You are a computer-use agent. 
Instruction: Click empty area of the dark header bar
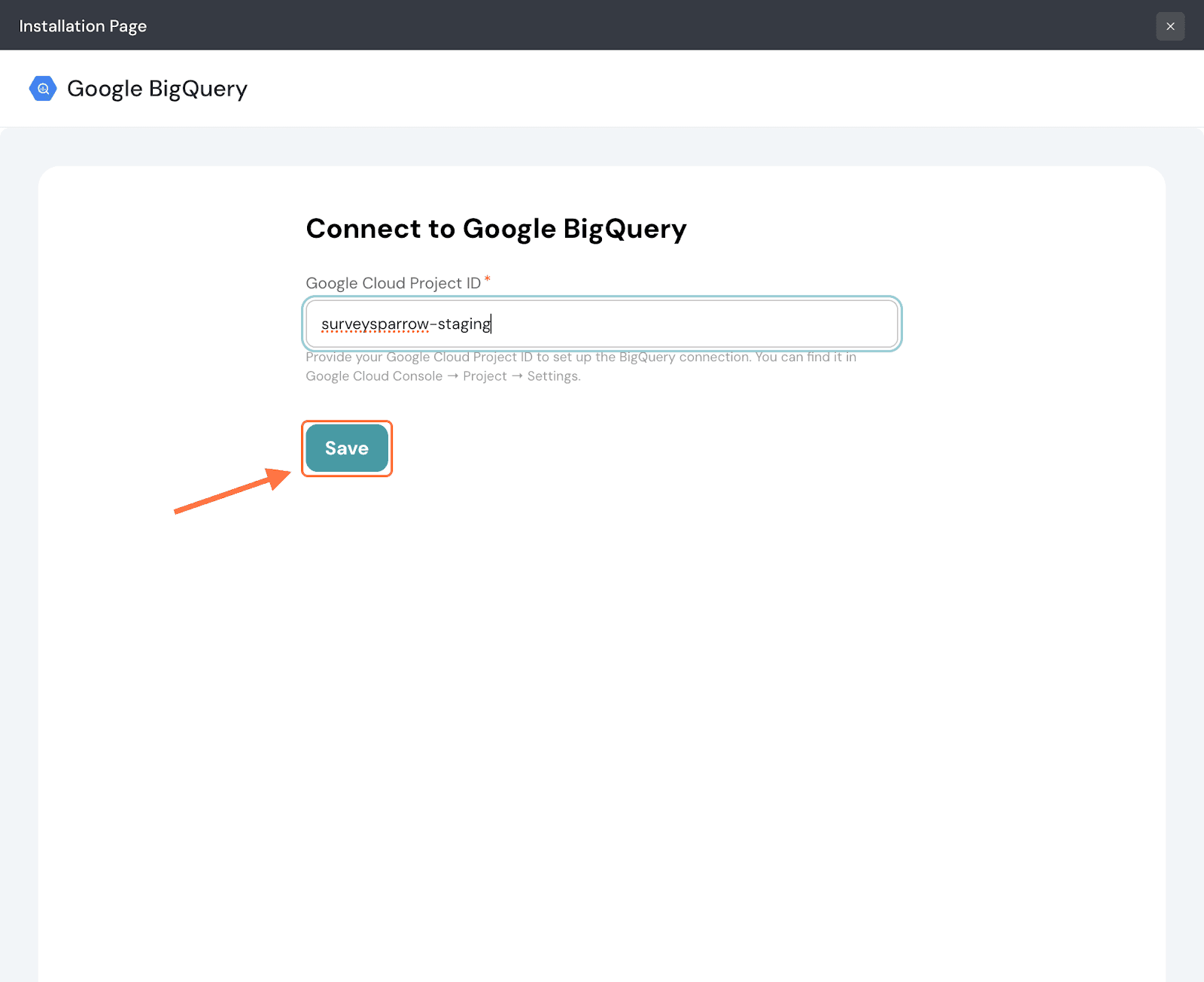point(602,26)
